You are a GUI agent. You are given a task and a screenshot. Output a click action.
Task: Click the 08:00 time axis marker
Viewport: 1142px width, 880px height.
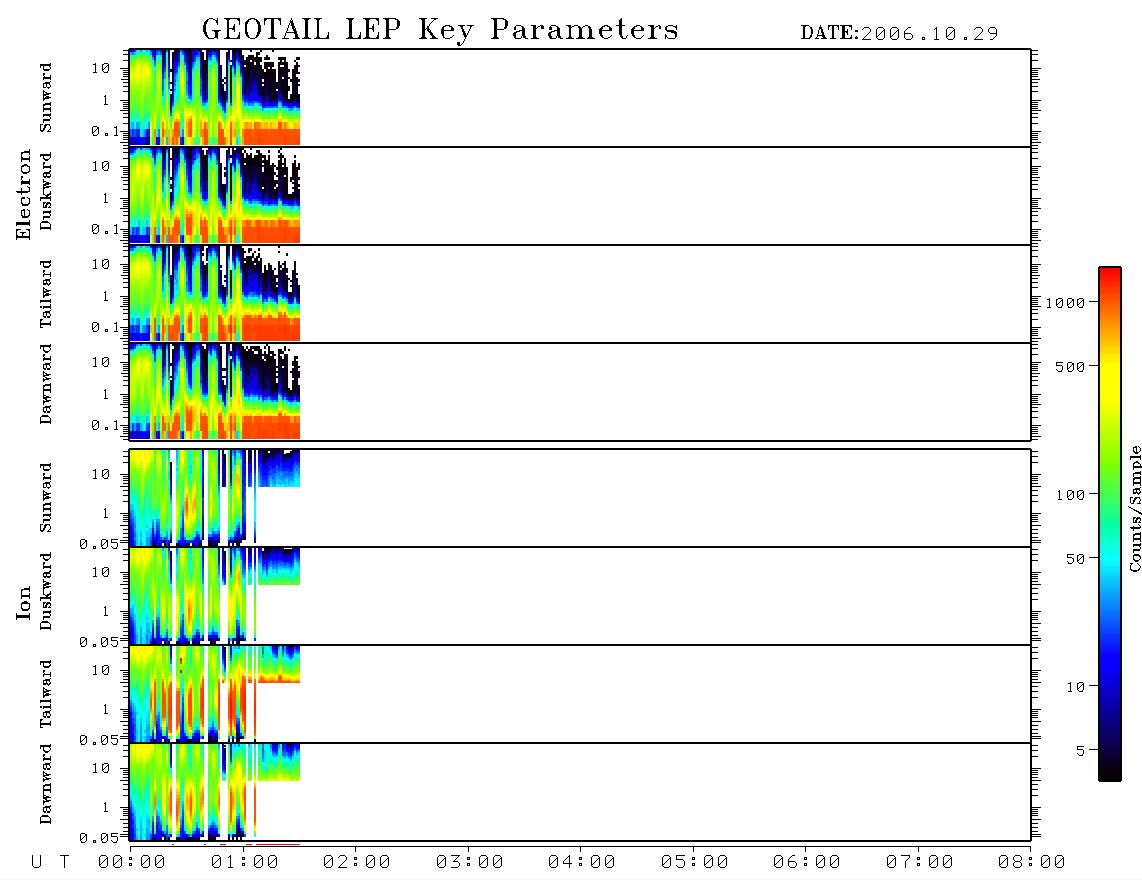point(1032,863)
